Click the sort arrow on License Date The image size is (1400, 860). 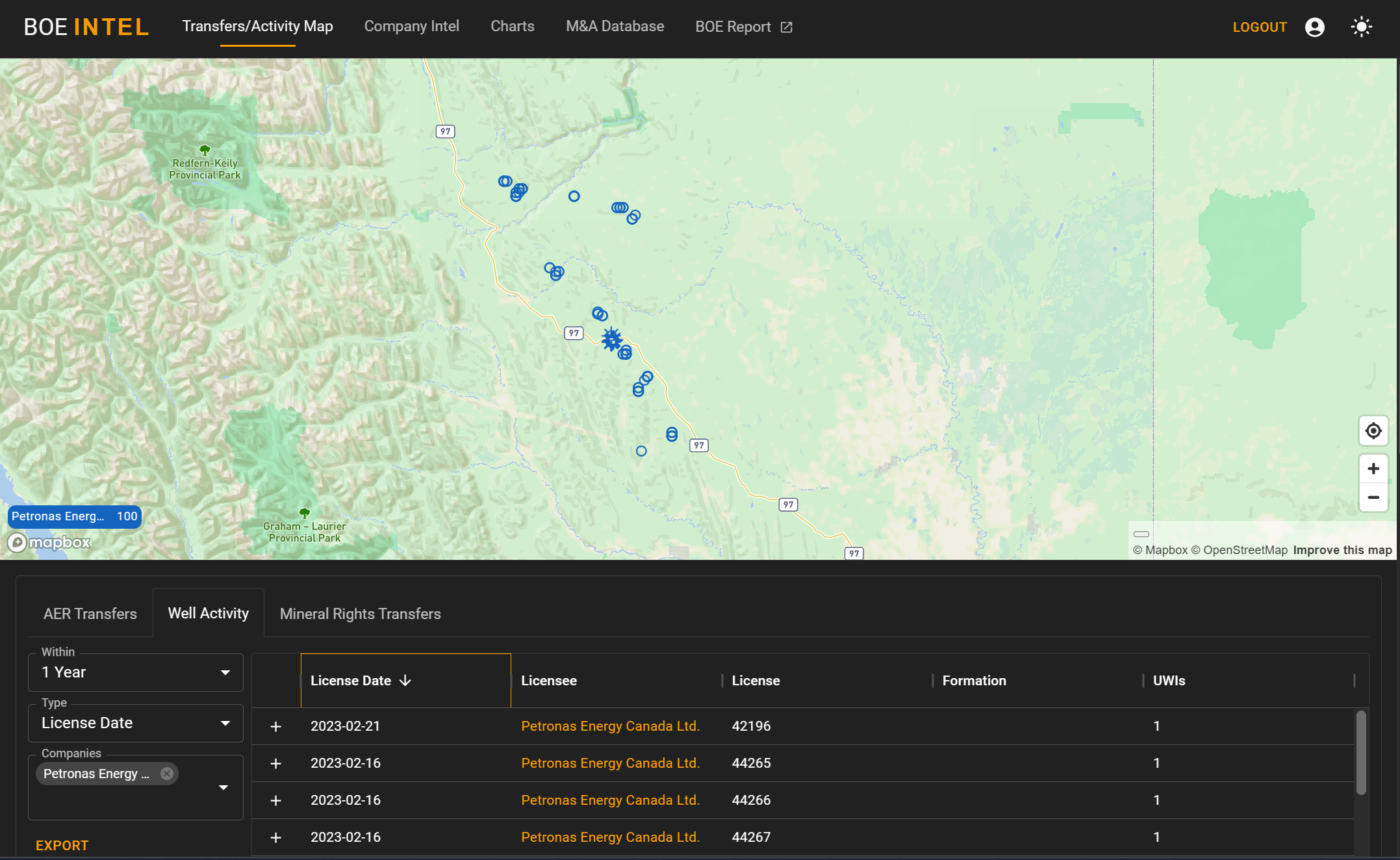point(405,680)
